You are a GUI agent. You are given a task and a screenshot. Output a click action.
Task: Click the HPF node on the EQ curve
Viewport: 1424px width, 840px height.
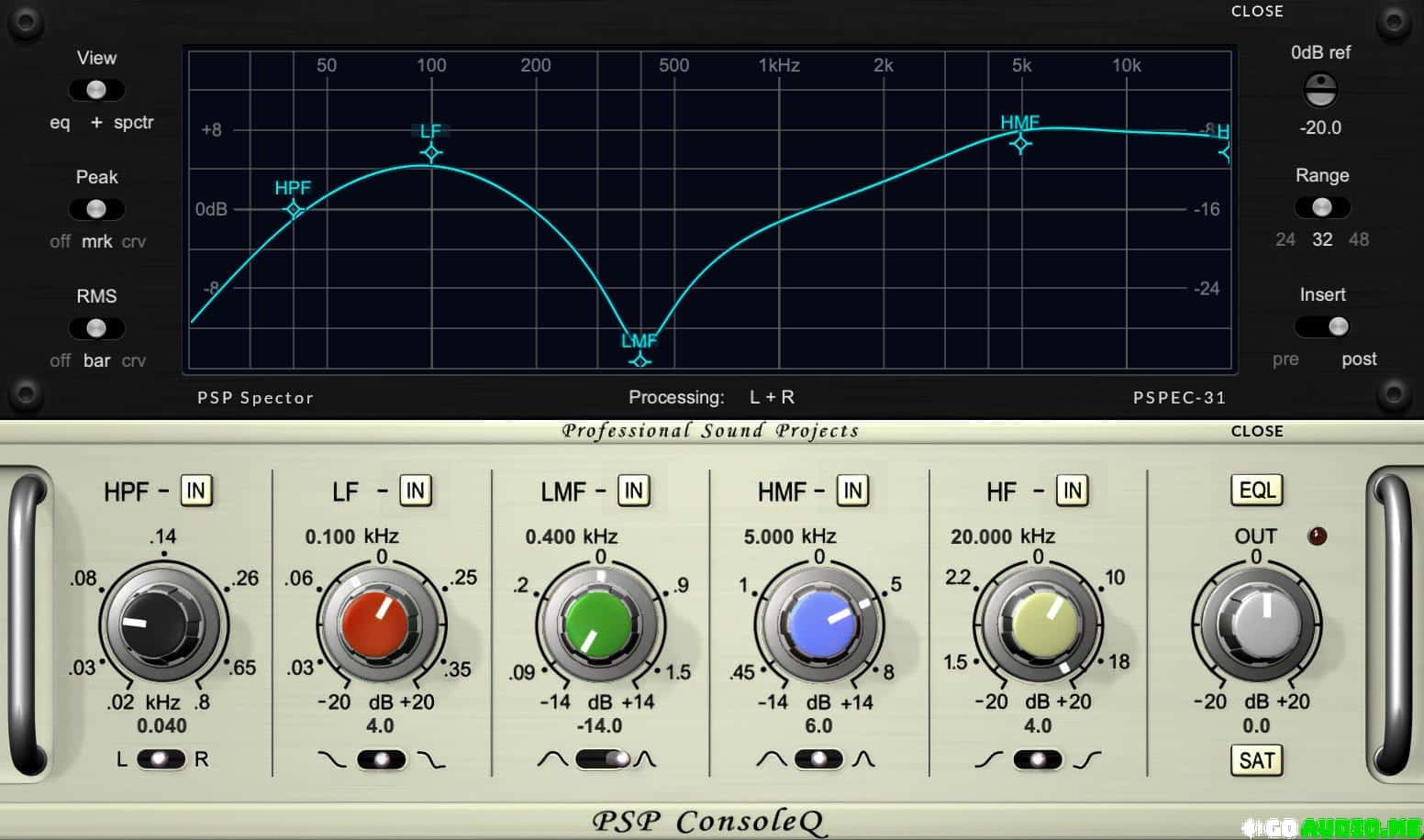(x=294, y=210)
